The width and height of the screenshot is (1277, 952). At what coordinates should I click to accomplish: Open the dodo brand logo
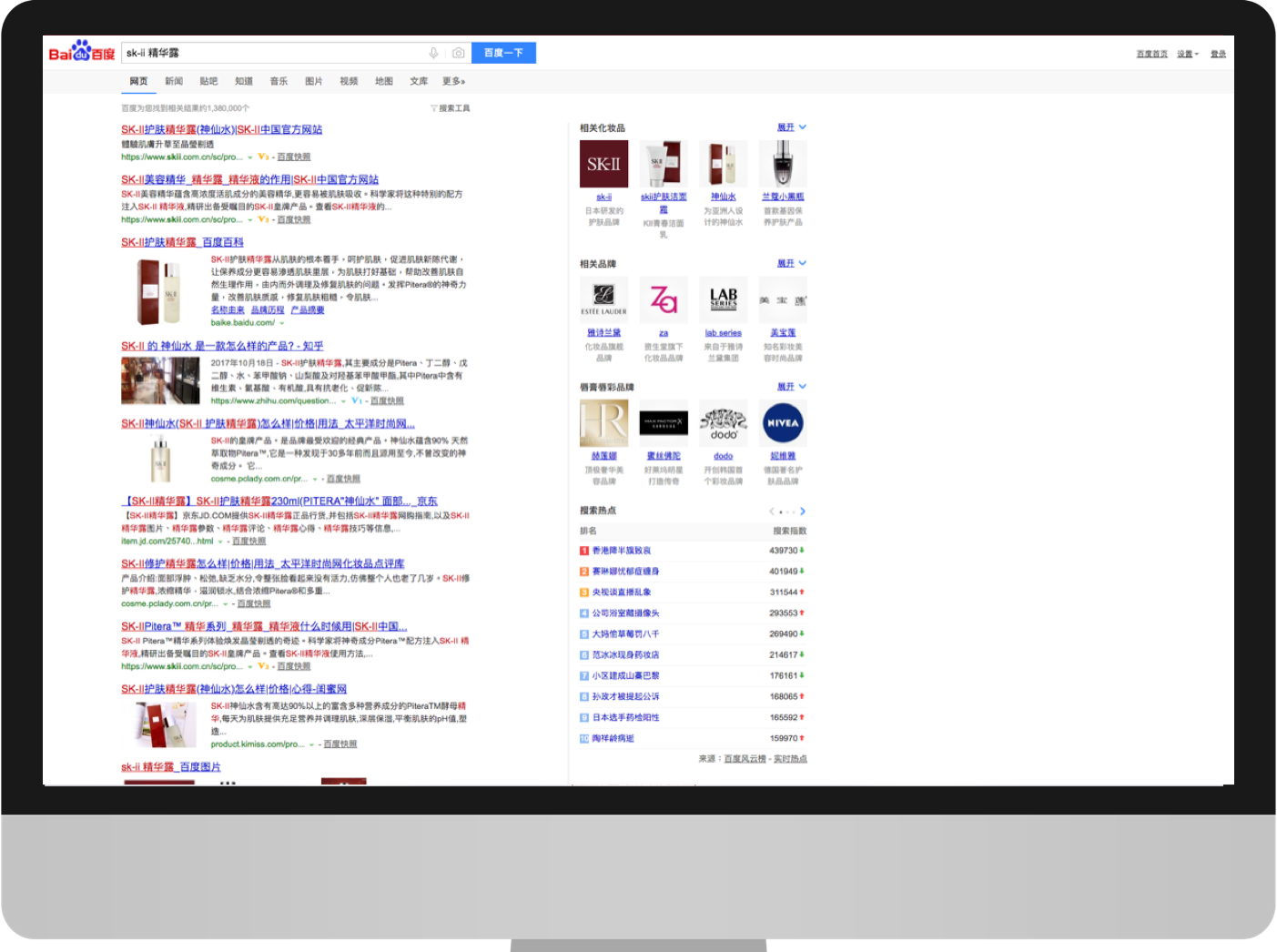click(x=724, y=423)
